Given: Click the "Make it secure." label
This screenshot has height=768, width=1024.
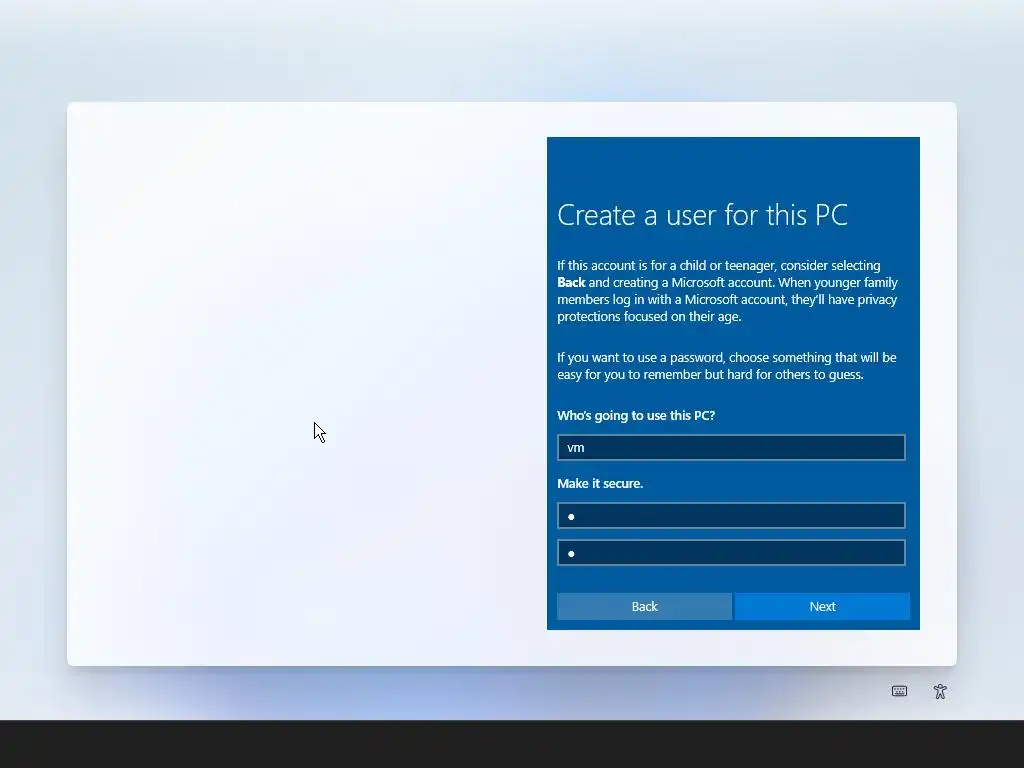Looking at the screenshot, I should point(600,483).
